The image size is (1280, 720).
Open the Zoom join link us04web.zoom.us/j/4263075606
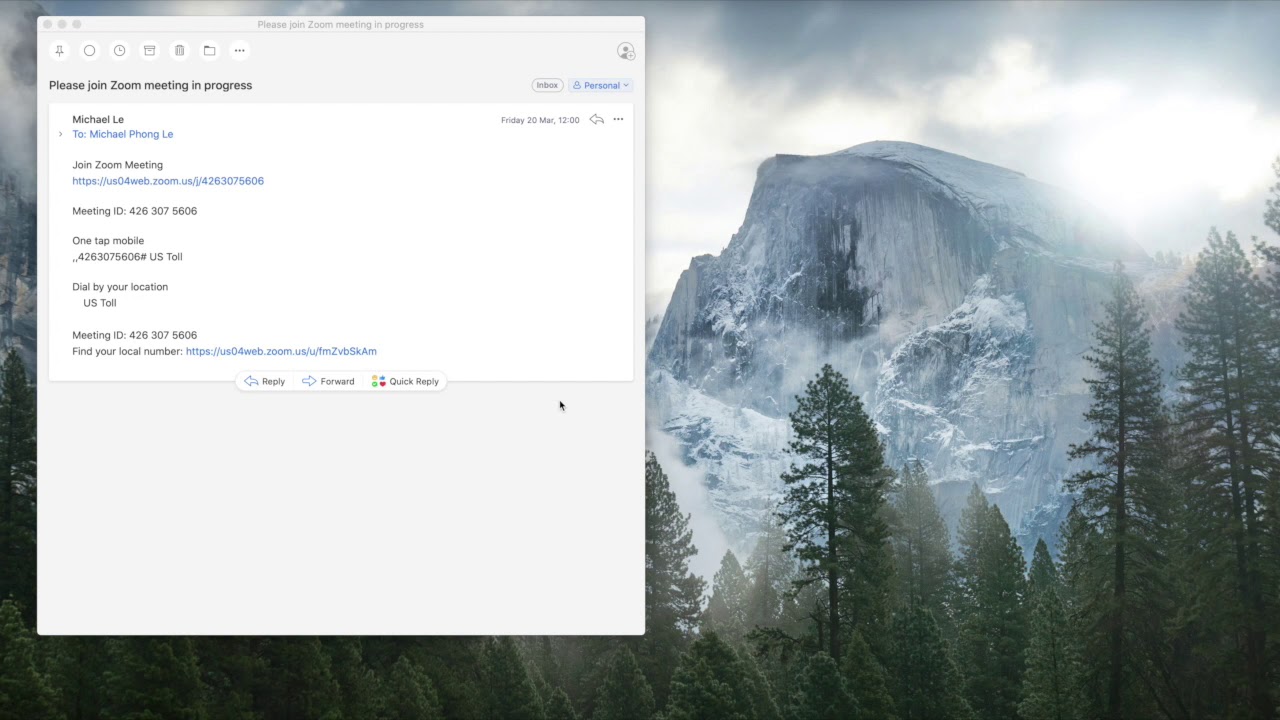point(168,181)
